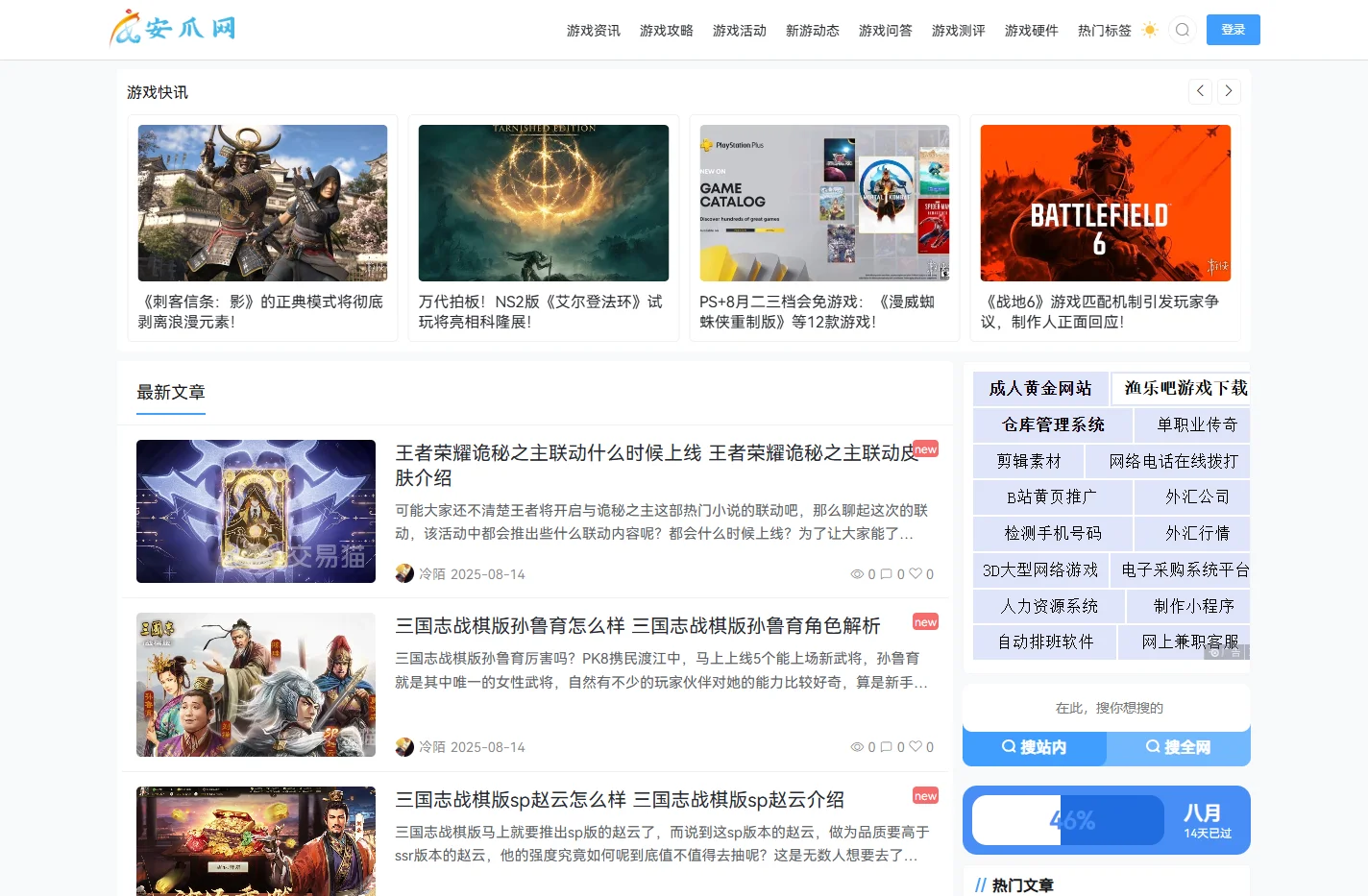The height and width of the screenshot is (896, 1368).
Task: Open the 热门标签 menu item
Action: point(1105,31)
